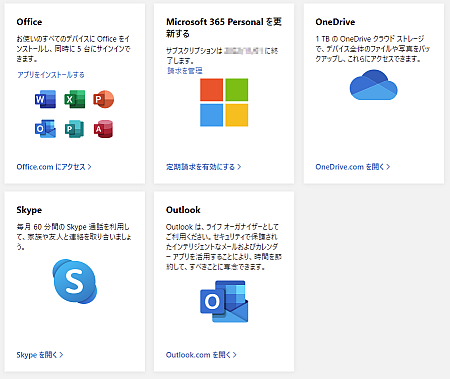Open the アプリをインストールする link

[51, 74]
